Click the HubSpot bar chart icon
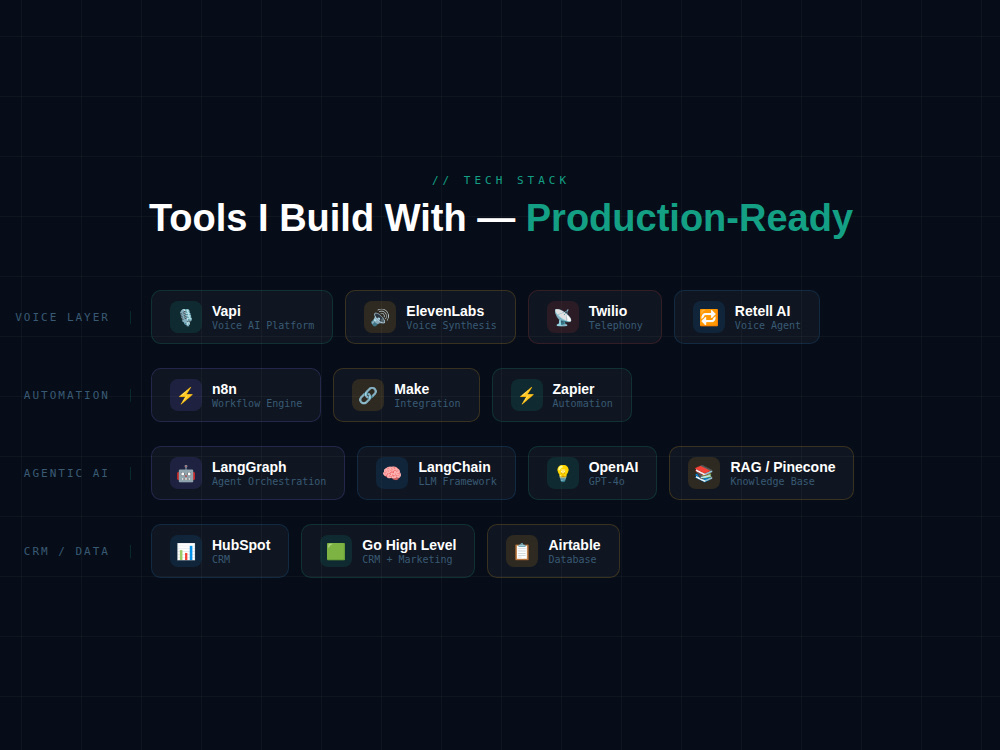 pyautogui.click(x=186, y=551)
